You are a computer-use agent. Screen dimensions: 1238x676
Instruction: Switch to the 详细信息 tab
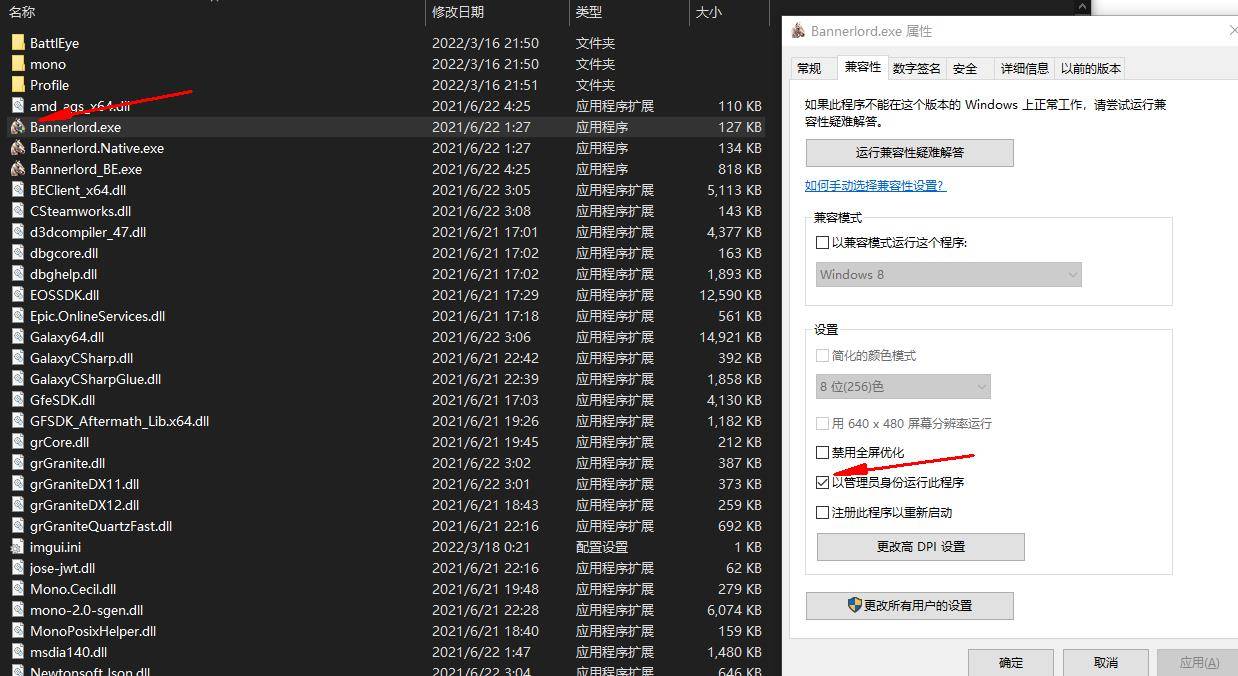click(1025, 69)
